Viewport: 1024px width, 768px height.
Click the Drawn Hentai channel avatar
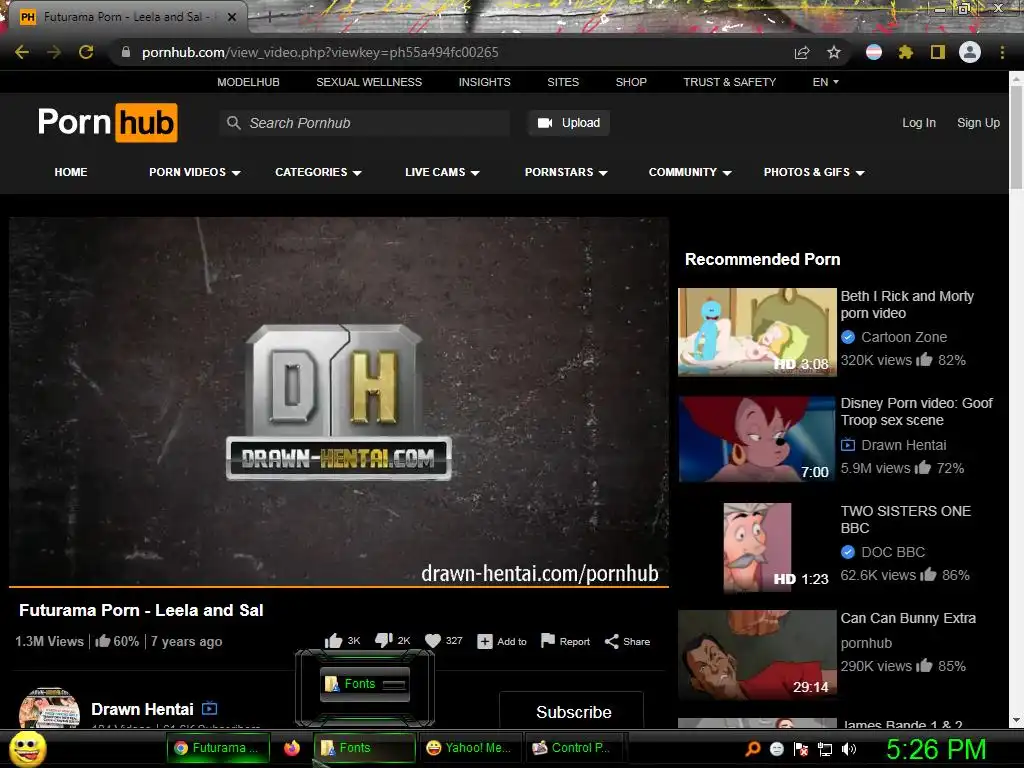(50, 708)
